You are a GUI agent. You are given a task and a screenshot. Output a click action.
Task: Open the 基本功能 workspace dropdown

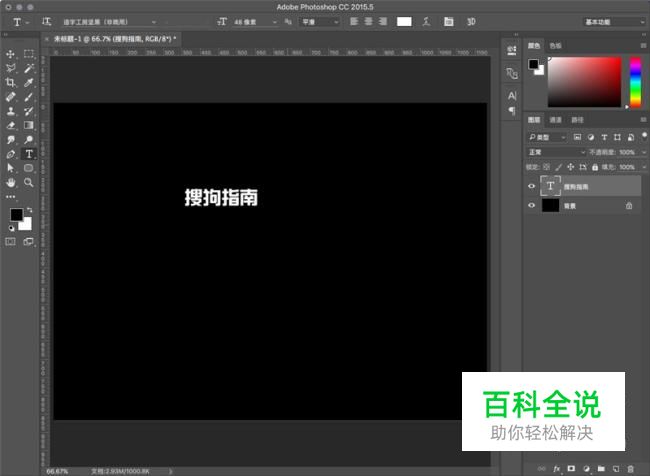[614, 21]
